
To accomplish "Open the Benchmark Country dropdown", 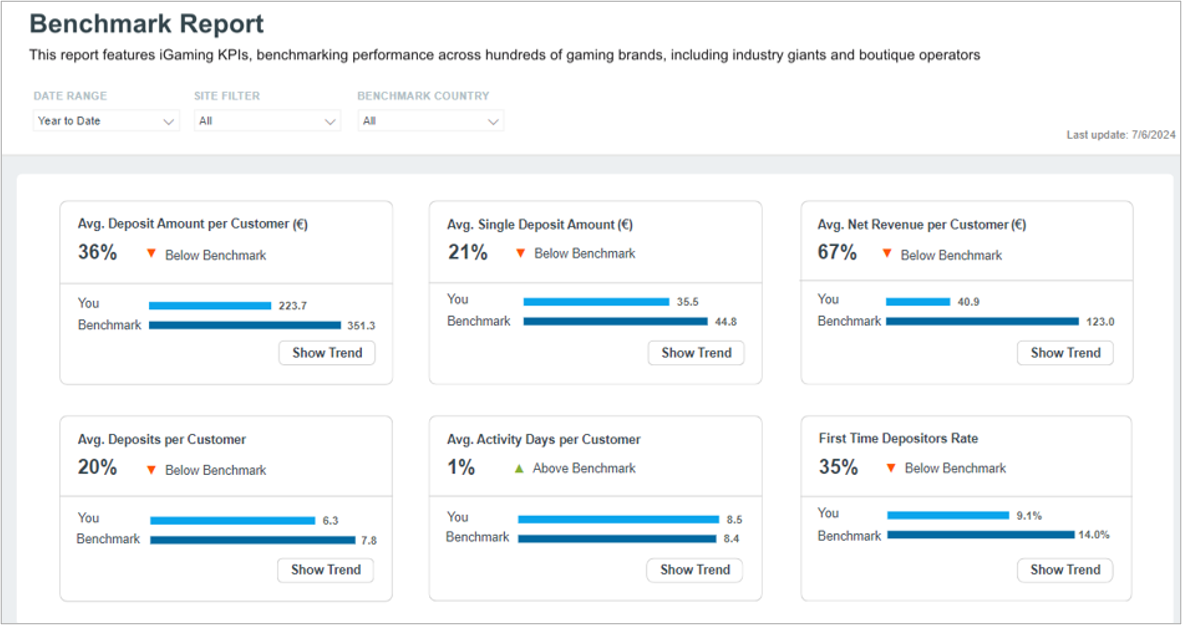I will pos(430,121).
